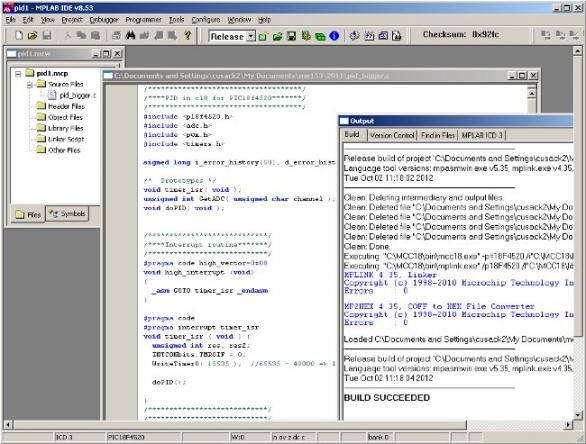Collapse the pid1.mcp project tree node
The width and height of the screenshot is (586, 444).
[x=18, y=74]
